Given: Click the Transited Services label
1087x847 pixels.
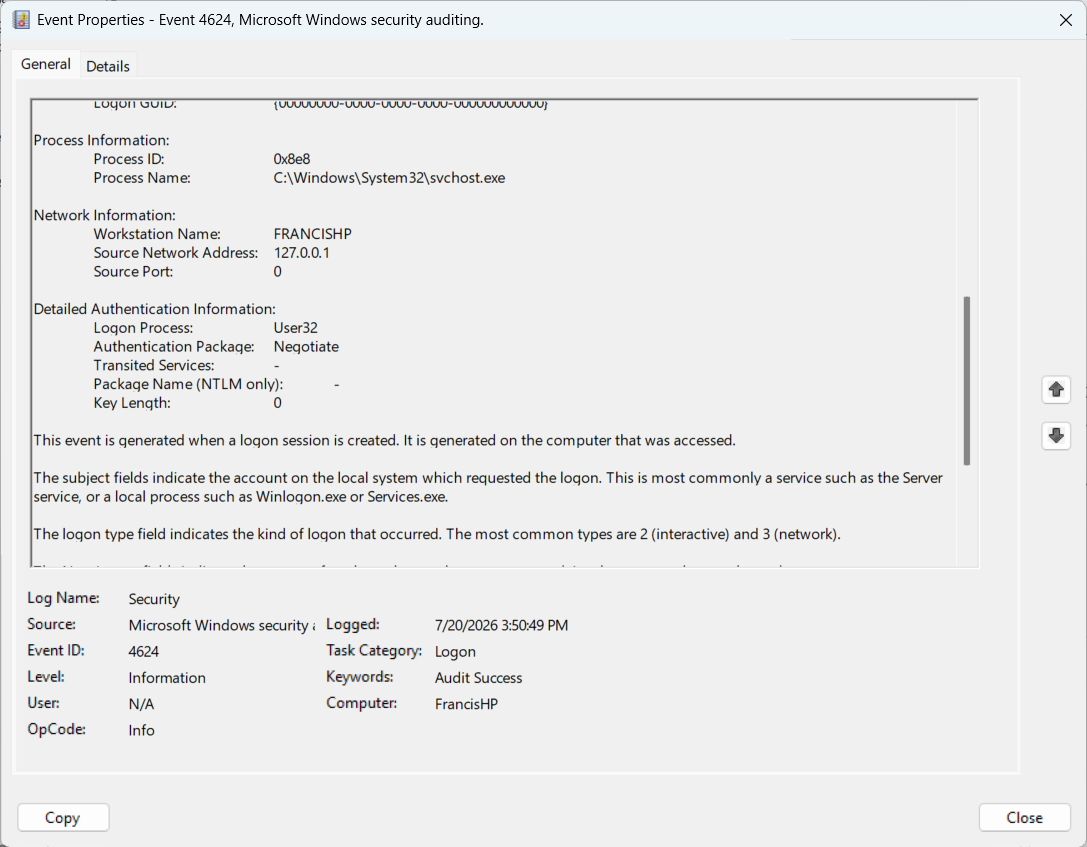Looking at the screenshot, I should (x=154, y=365).
